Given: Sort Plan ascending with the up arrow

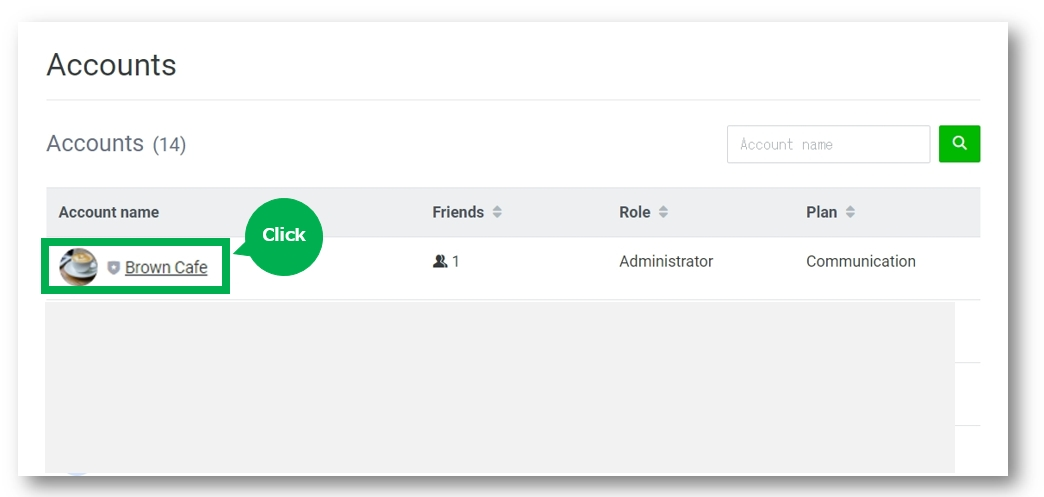Looking at the screenshot, I should tap(850, 208).
